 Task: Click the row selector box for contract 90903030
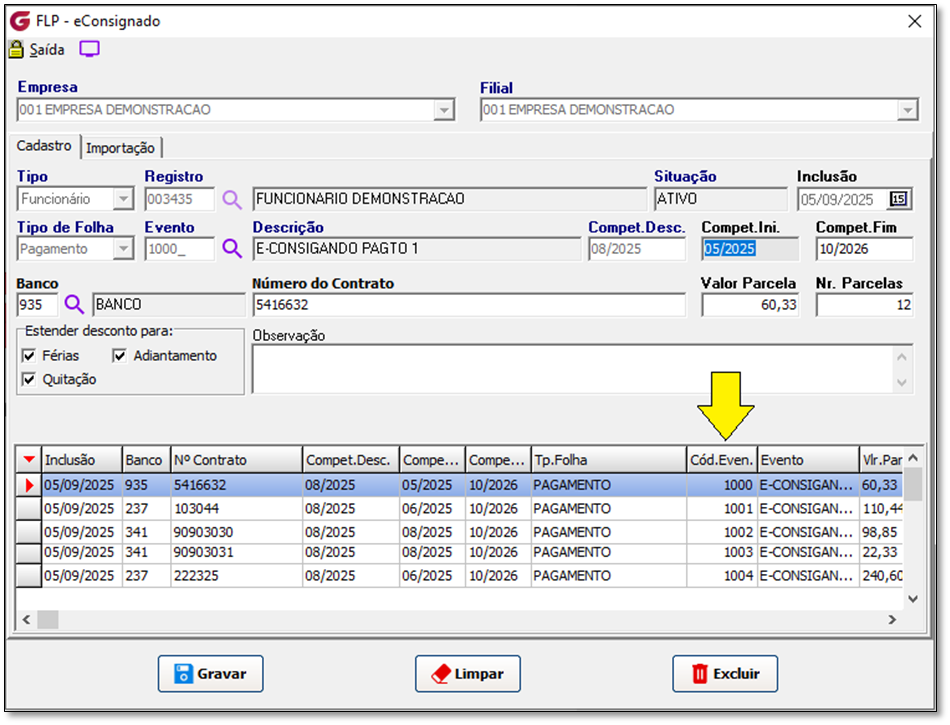click(29, 532)
